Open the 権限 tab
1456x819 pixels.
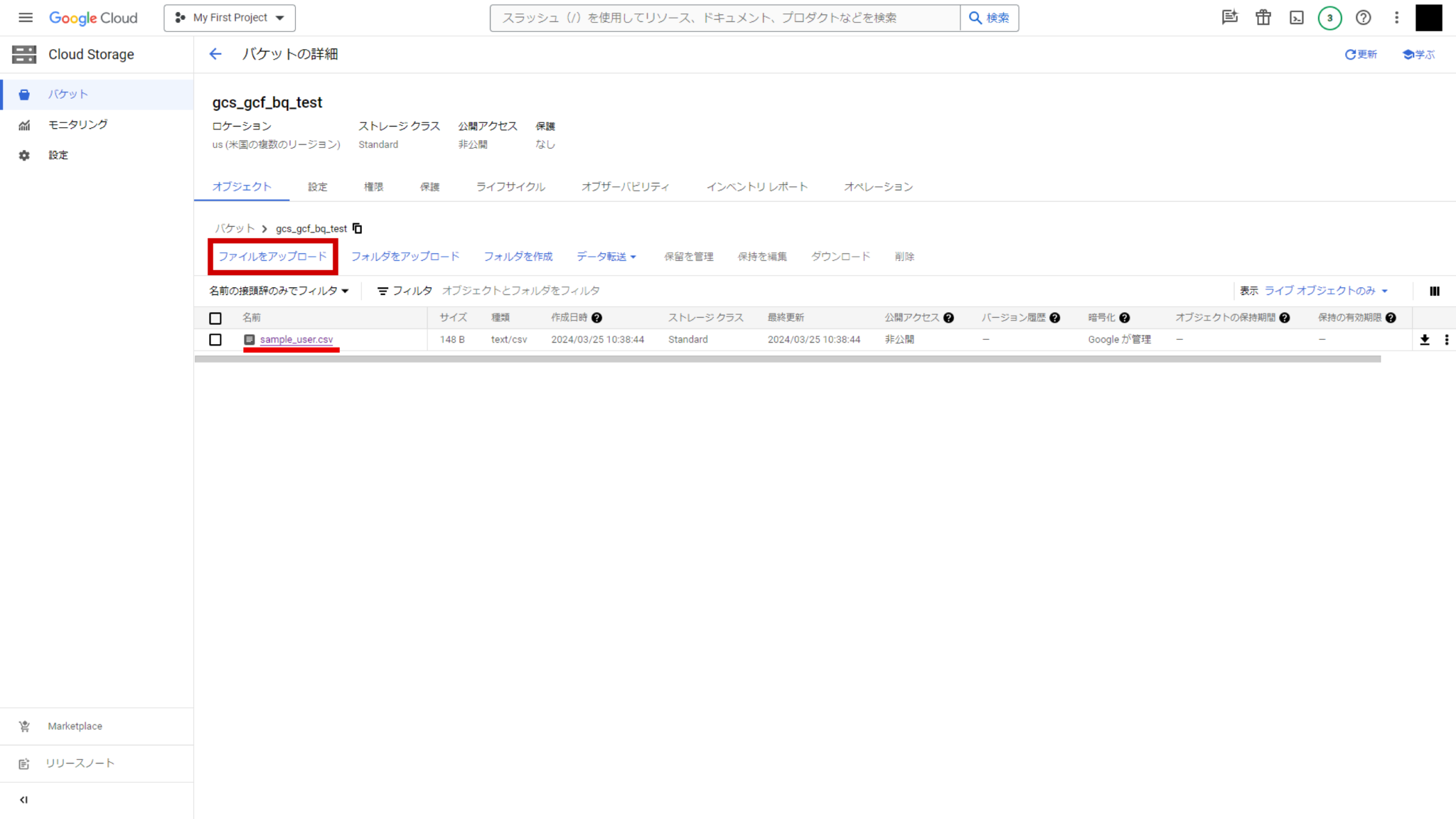point(373,186)
